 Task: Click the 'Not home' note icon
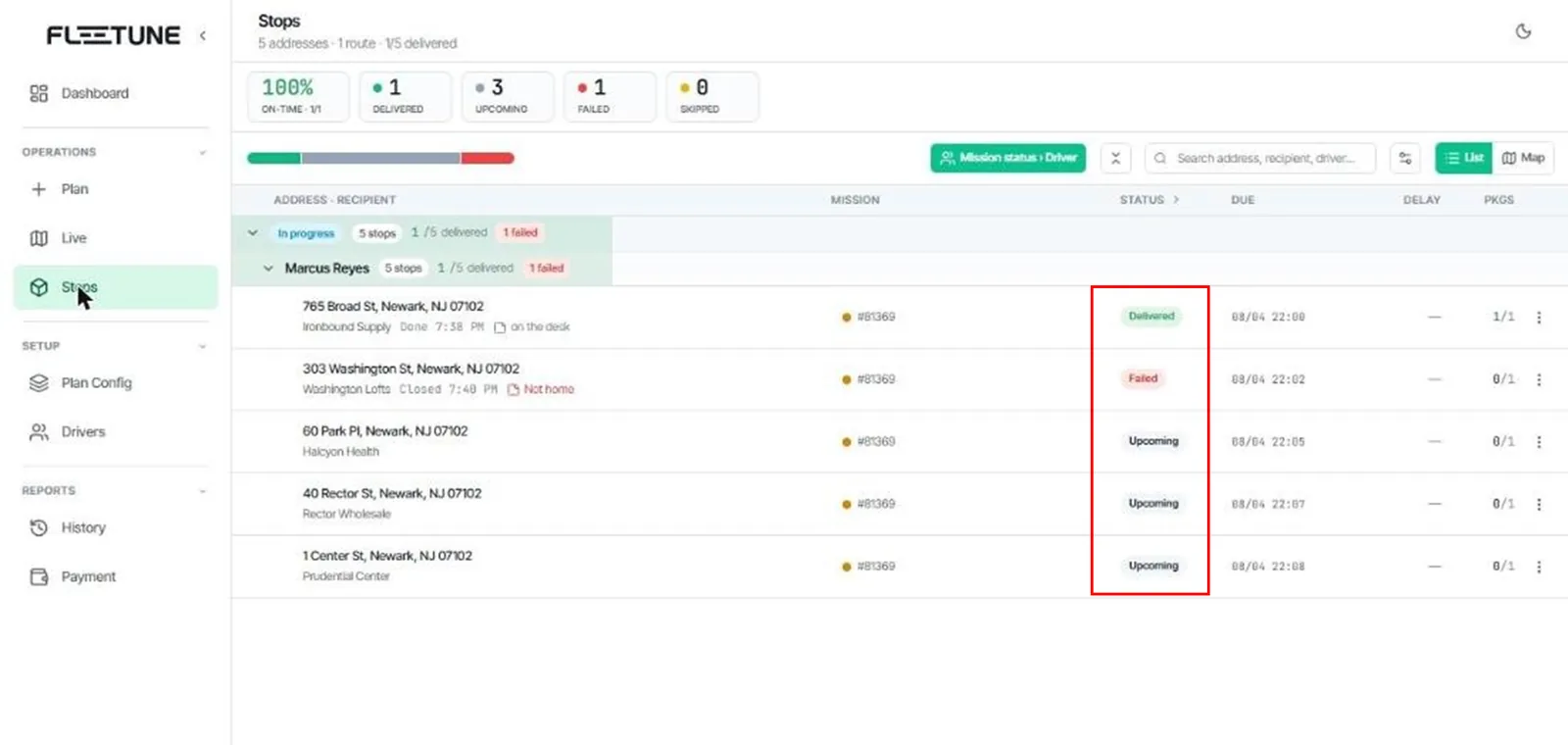[514, 390]
